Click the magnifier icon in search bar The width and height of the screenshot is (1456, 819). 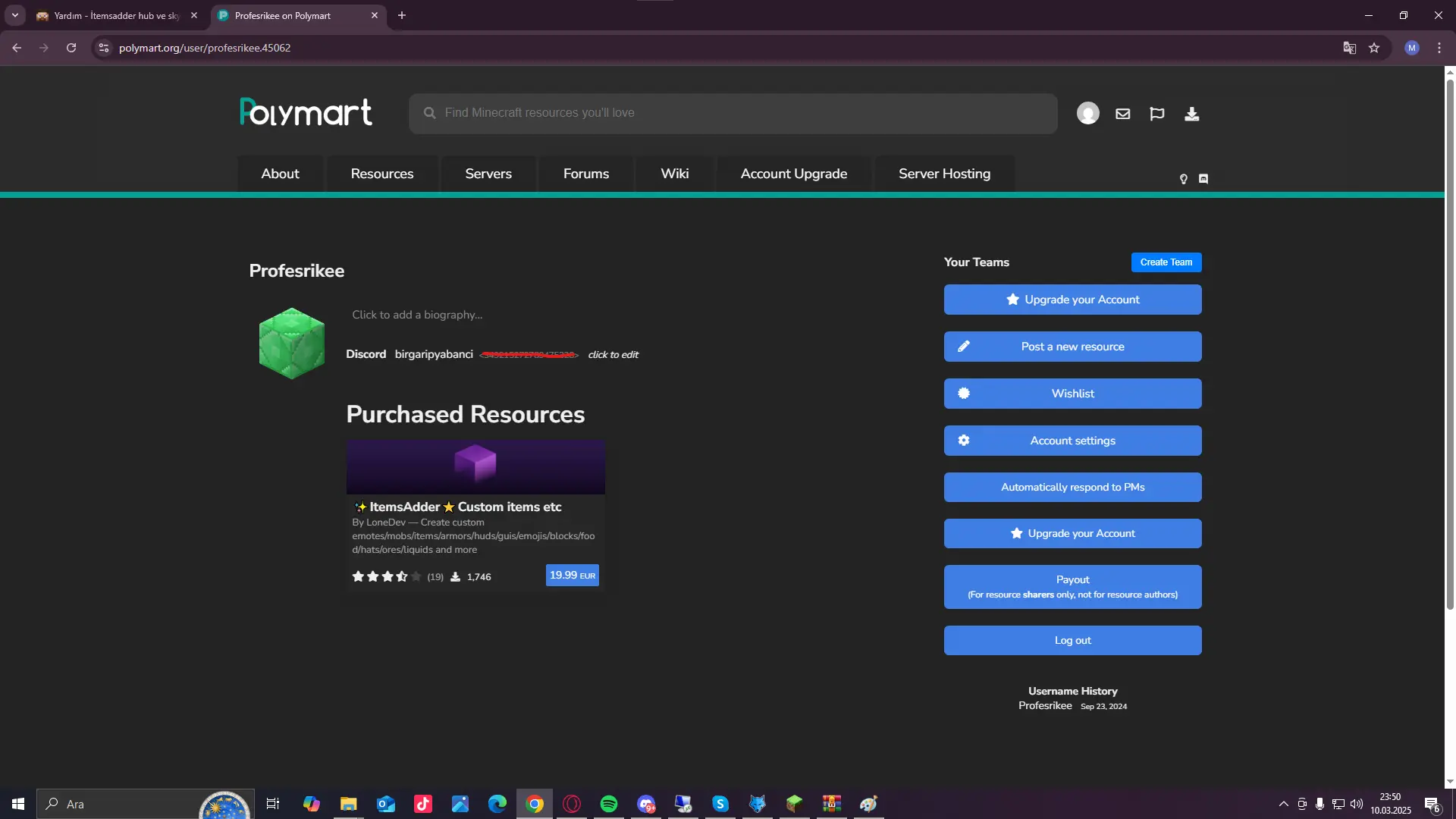[x=430, y=113]
